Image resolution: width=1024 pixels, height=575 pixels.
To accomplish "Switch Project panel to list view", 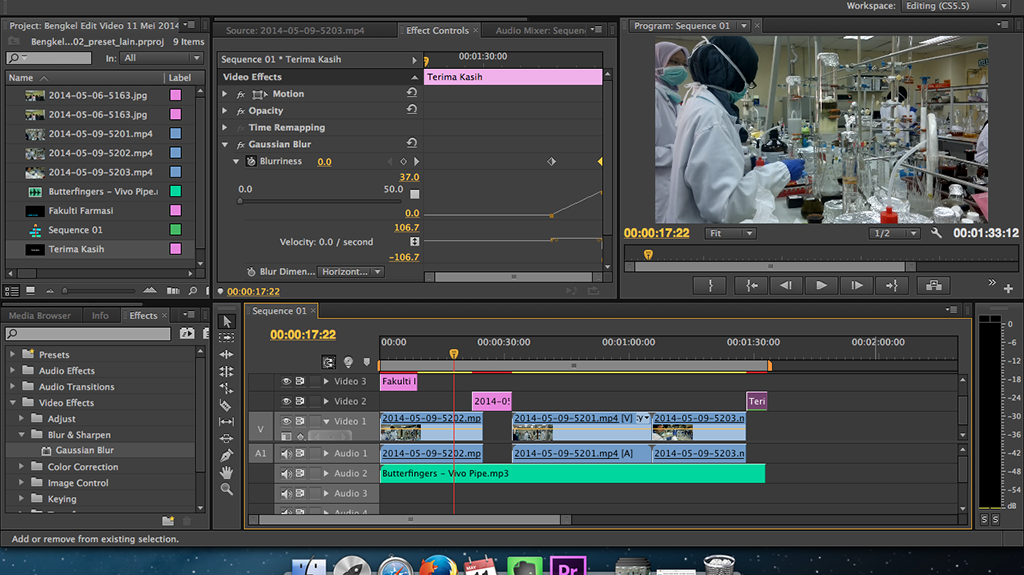I will tap(12, 291).
